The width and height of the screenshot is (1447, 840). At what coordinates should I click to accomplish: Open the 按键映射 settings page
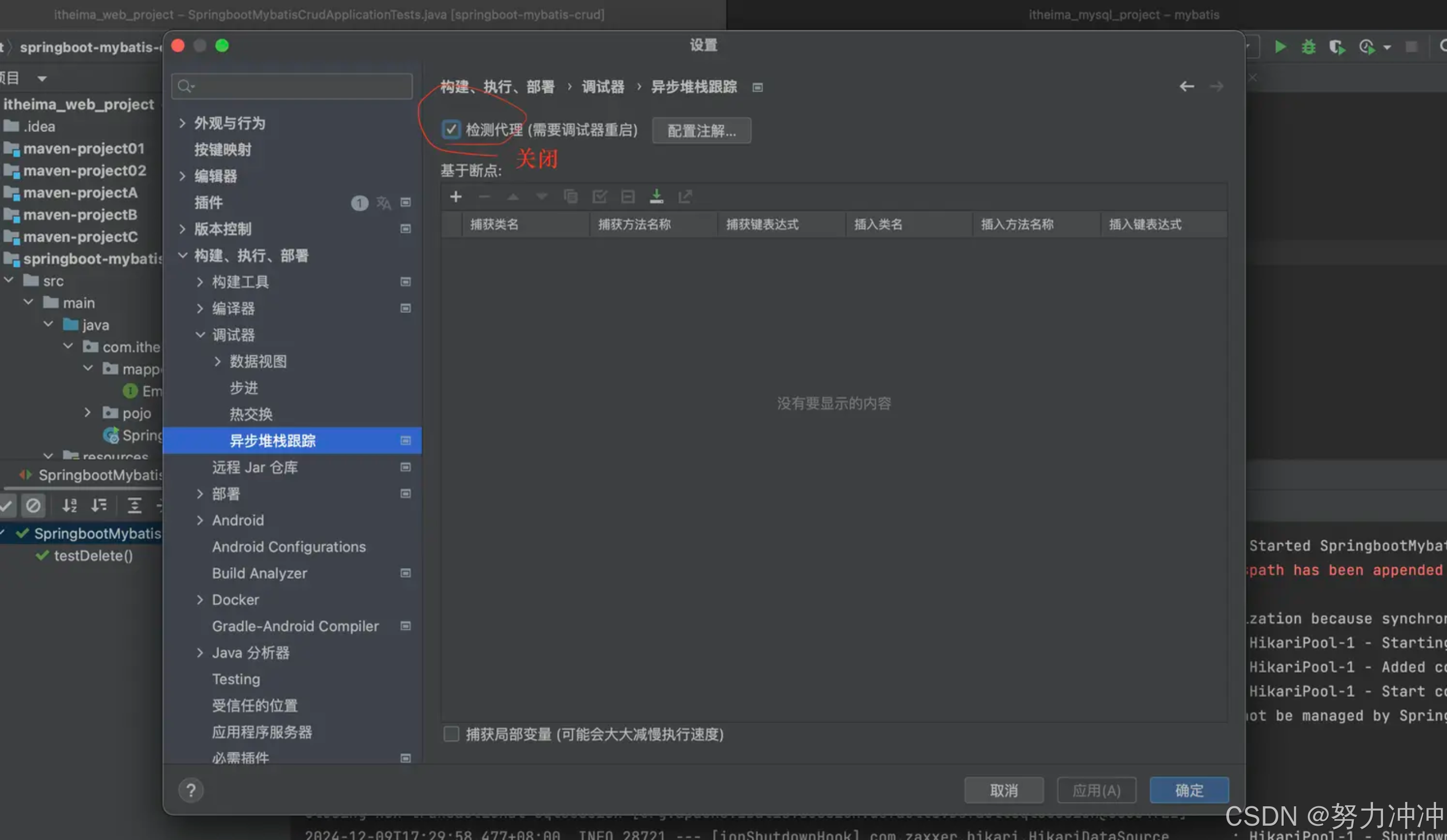[x=223, y=150]
